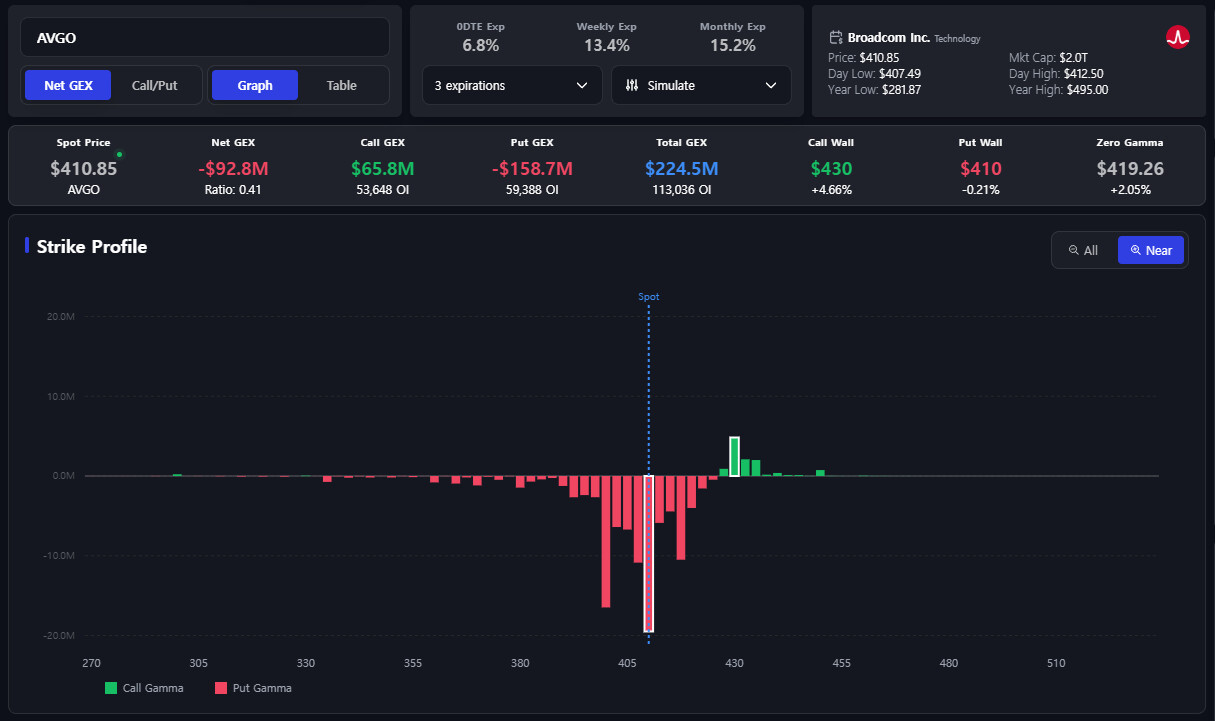Click the calendar icon beside Broadcom Inc.

coord(836,38)
